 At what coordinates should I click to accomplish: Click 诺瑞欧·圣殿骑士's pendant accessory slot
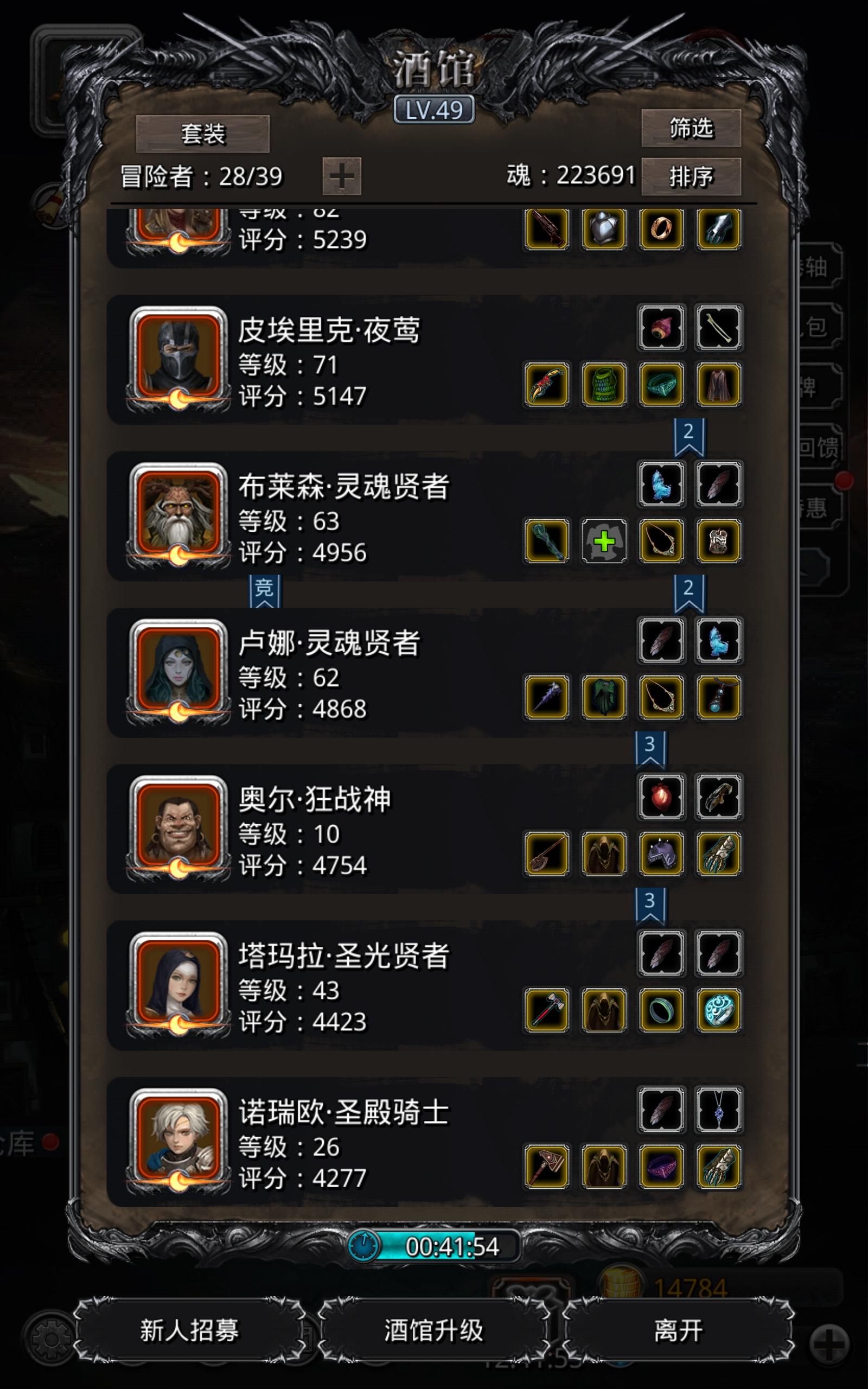(719, 1110)
